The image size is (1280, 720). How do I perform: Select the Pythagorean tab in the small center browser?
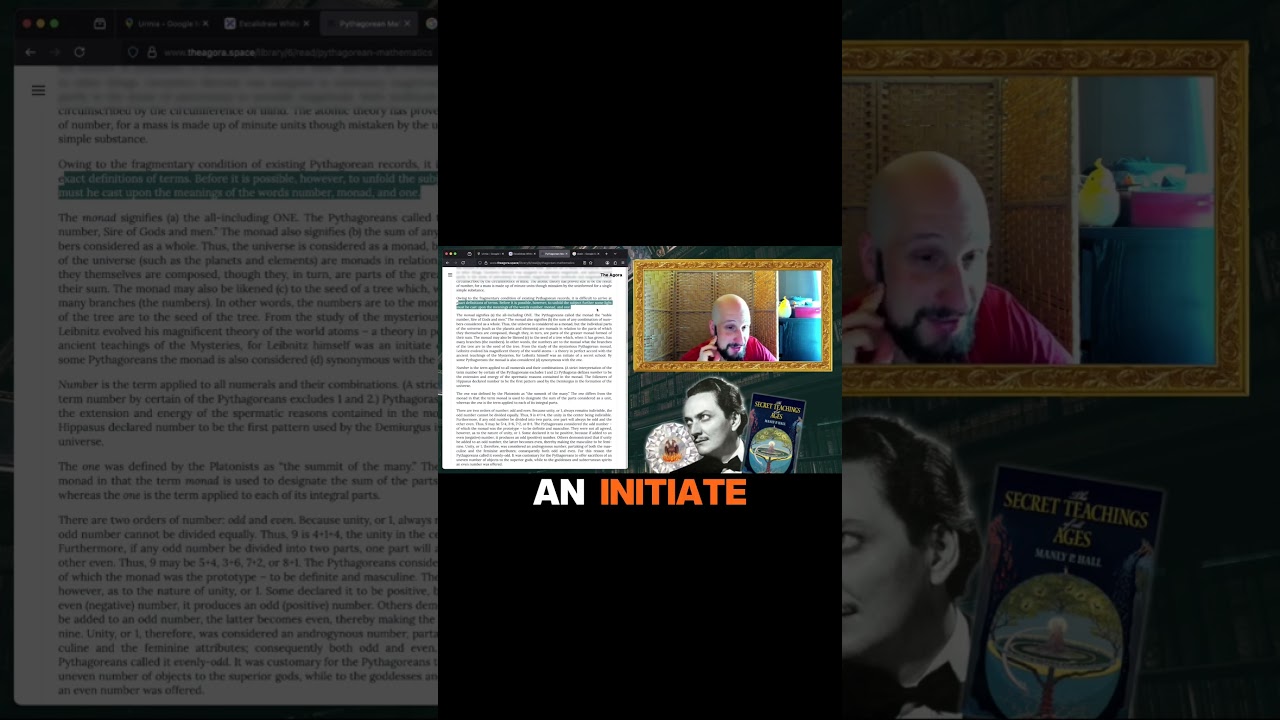click(553, 254)
